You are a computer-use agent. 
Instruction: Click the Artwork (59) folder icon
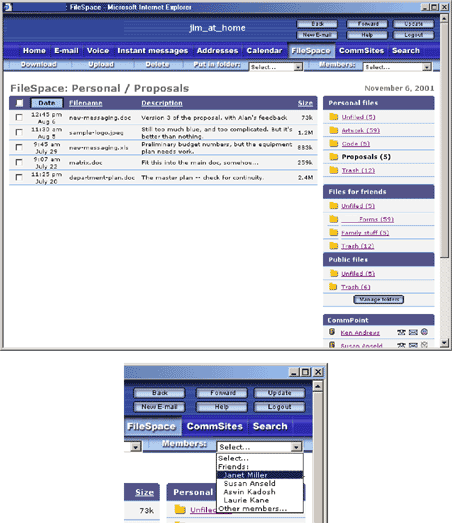pyautogui.click(x=334, y=130)
